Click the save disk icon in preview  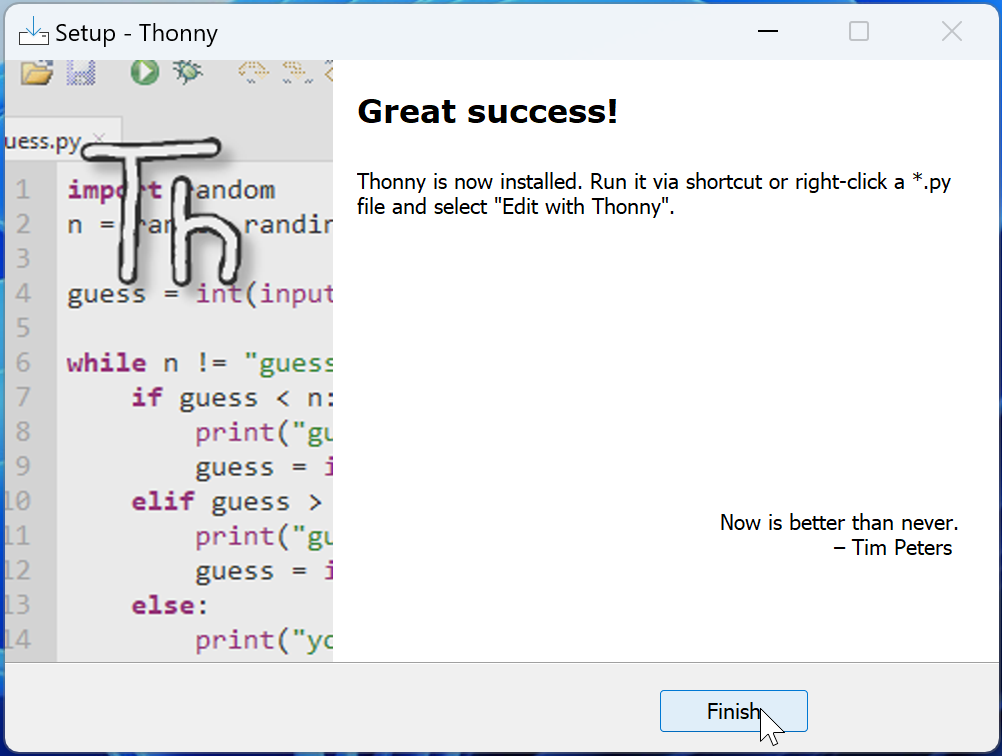[81, 72]
